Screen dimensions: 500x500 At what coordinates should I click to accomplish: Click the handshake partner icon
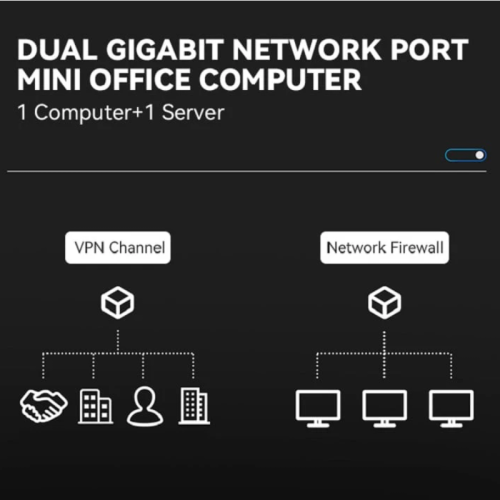pos(44,406)
